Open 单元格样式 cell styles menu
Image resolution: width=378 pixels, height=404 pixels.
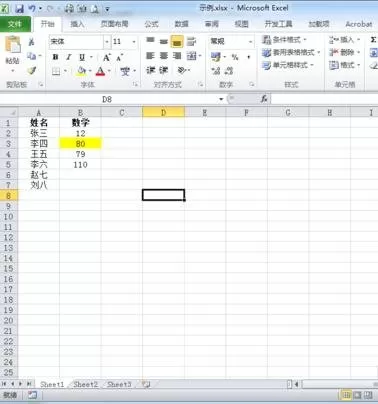(288, 65)
